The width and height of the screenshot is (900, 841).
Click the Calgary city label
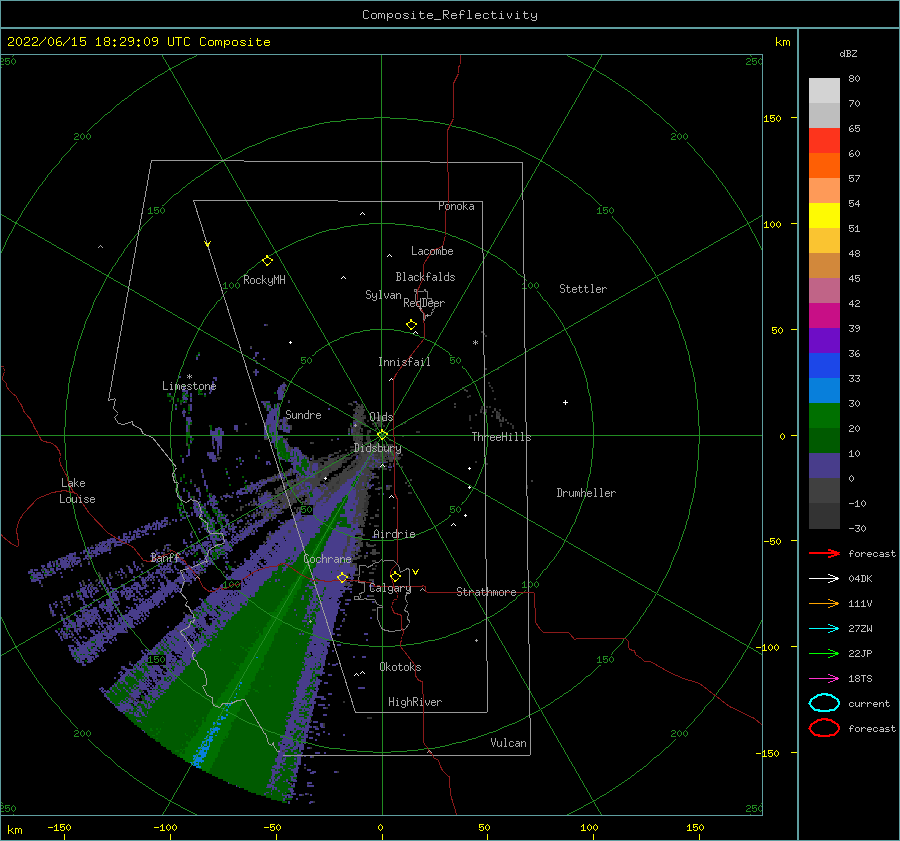(x=390, y=588)
